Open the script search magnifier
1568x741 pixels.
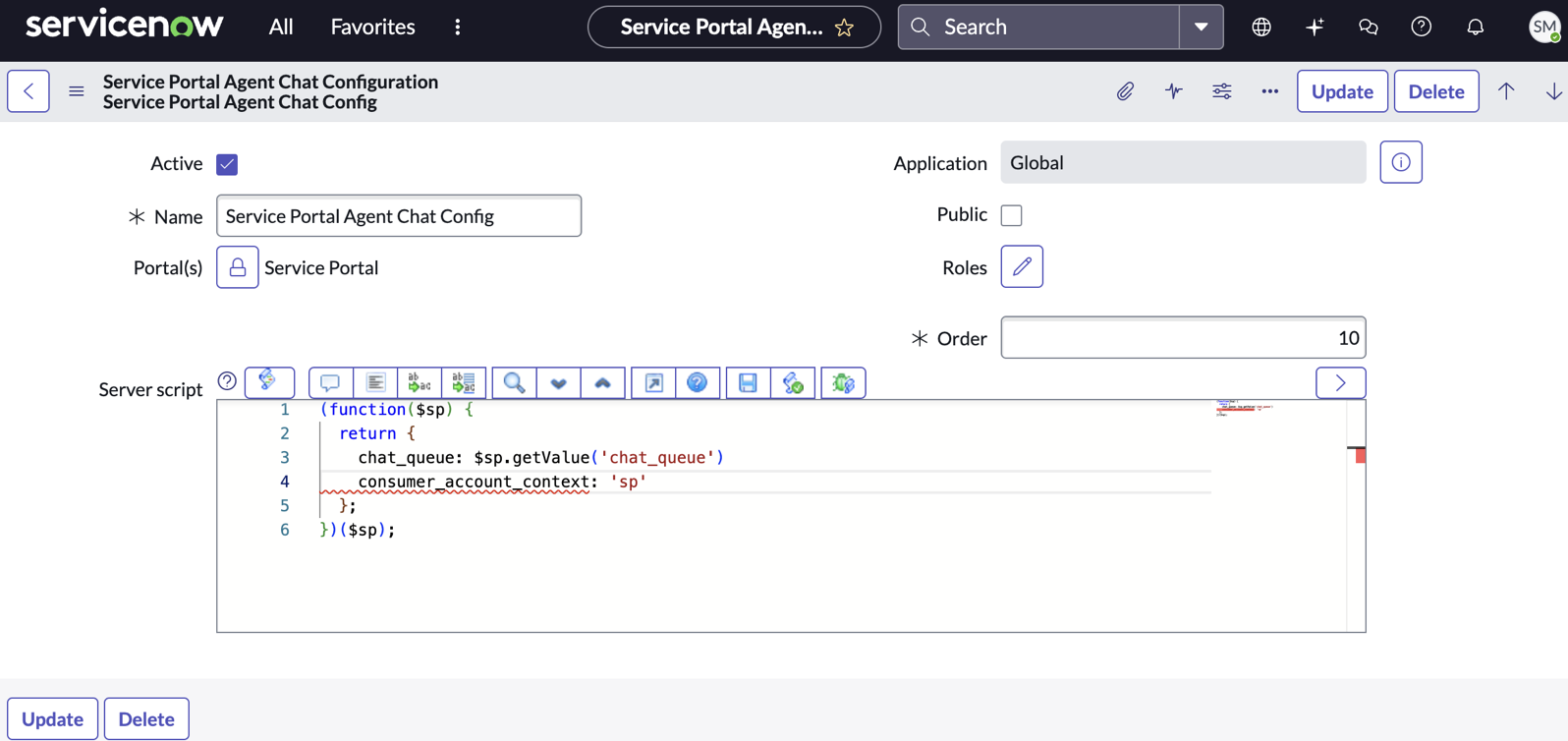pos(514,382)
